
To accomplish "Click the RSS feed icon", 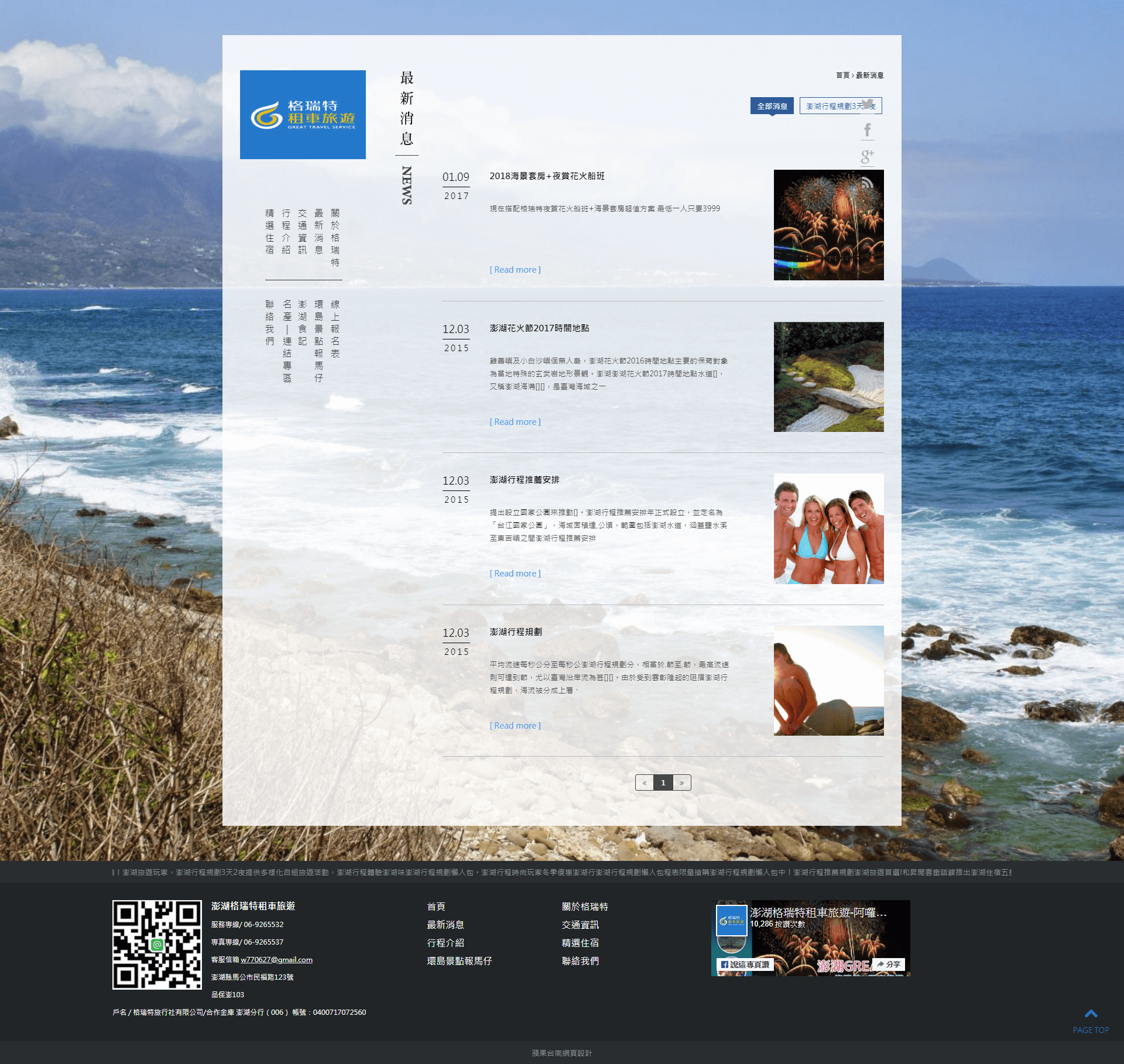I will (x=868, y=183).
